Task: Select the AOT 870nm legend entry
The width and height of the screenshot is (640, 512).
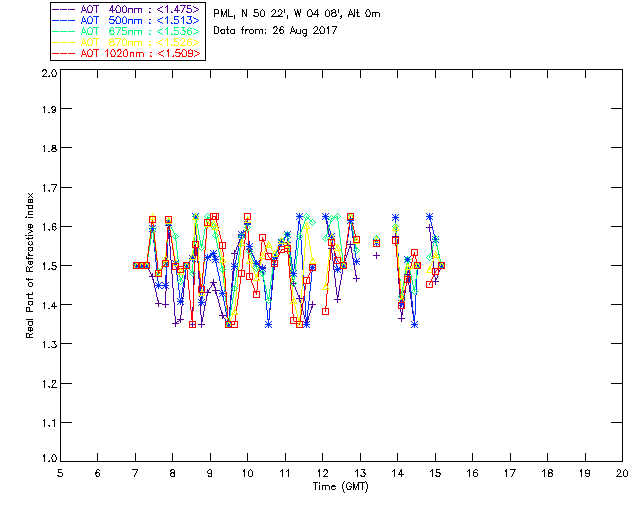Action: point(126,42)
